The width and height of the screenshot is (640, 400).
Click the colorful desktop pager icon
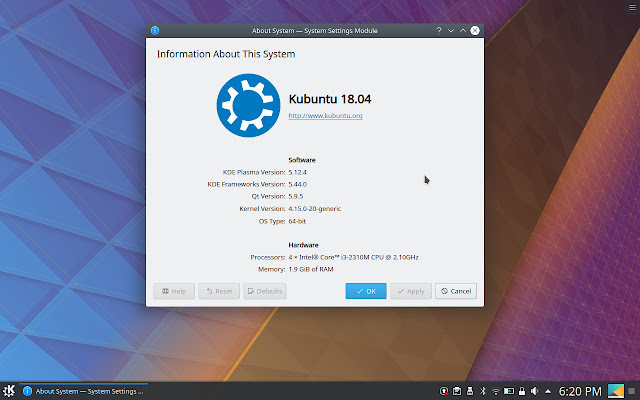[616, 391]
